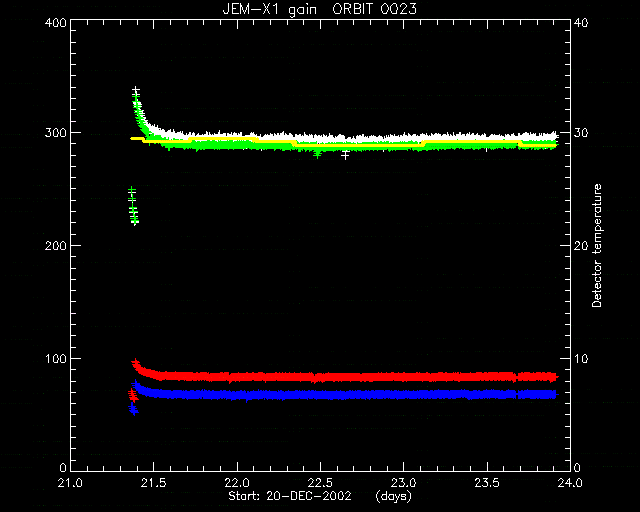Click the 300 tick label on left axis
The image size is (640, 512).
tap(56, 133)
